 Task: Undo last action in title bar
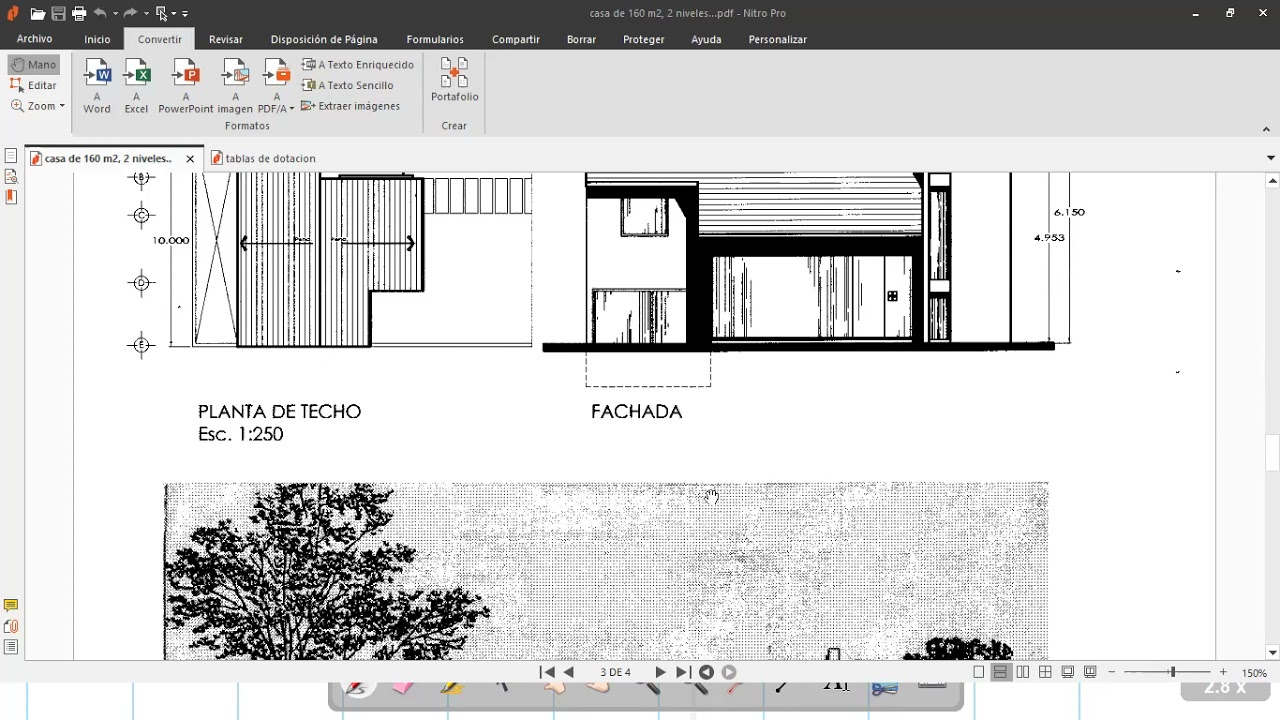[100, 14]
